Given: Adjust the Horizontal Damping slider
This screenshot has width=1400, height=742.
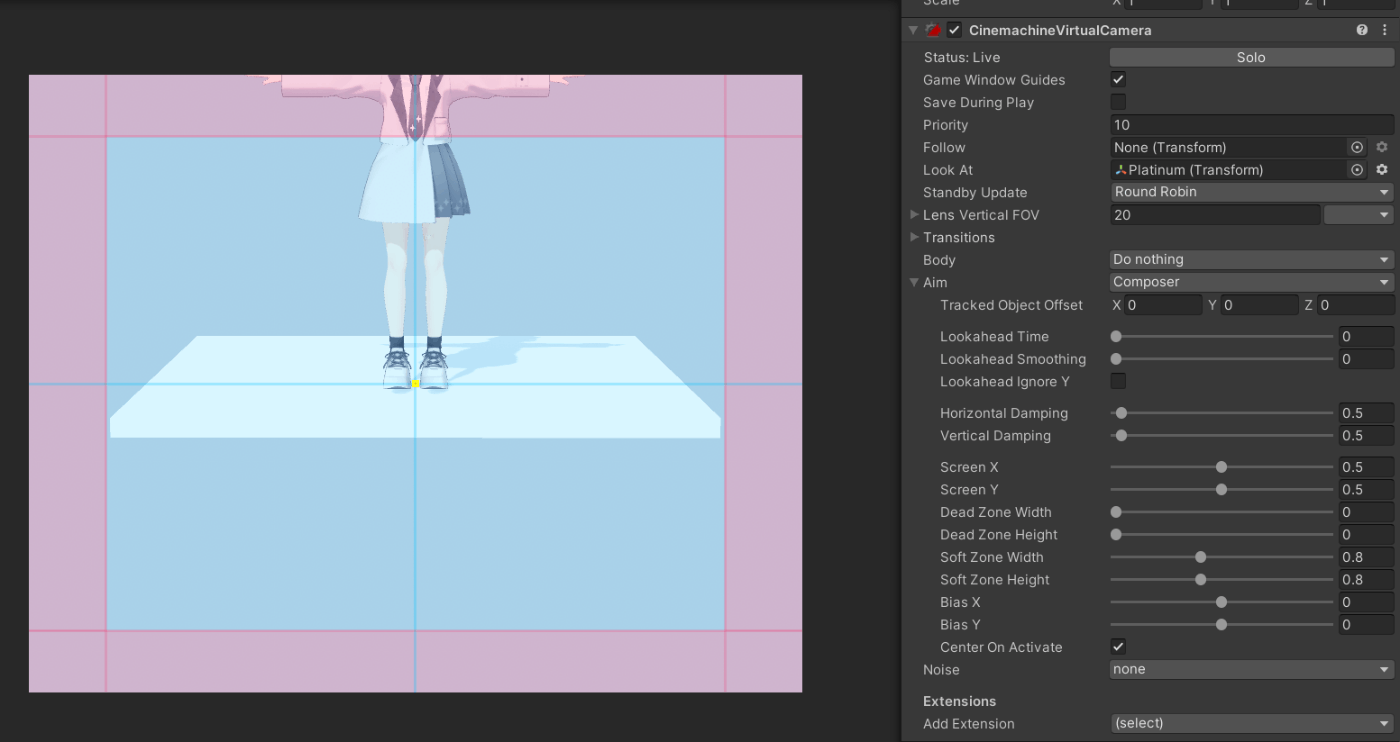Looking at the screenshot, I should coord(1221,413).
